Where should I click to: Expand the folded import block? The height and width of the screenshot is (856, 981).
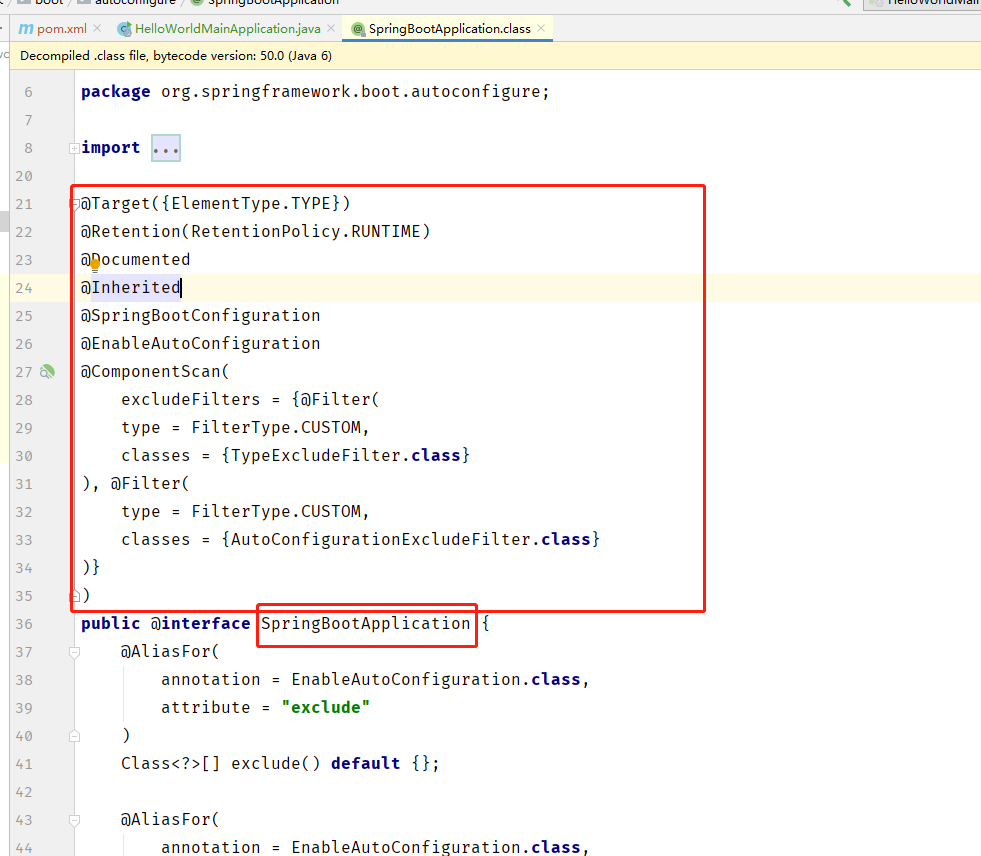point(74,148)
